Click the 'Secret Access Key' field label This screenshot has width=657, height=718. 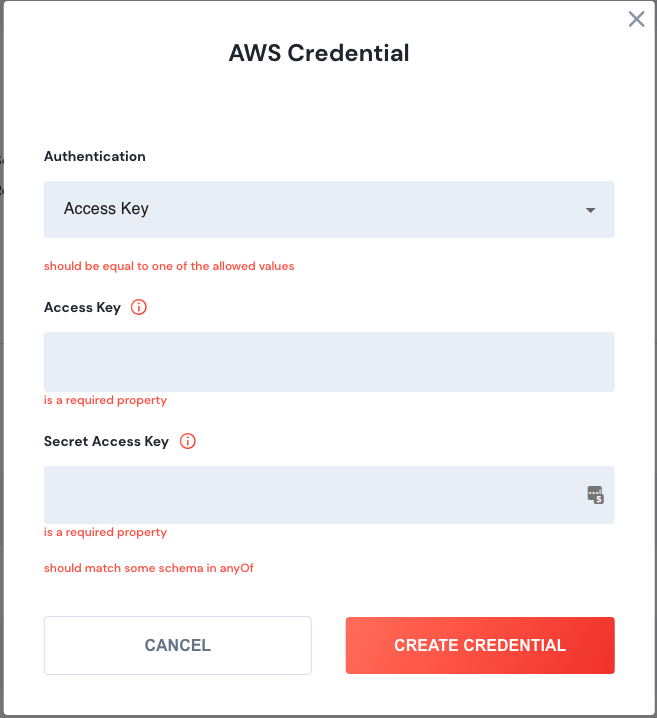point(106,441)
